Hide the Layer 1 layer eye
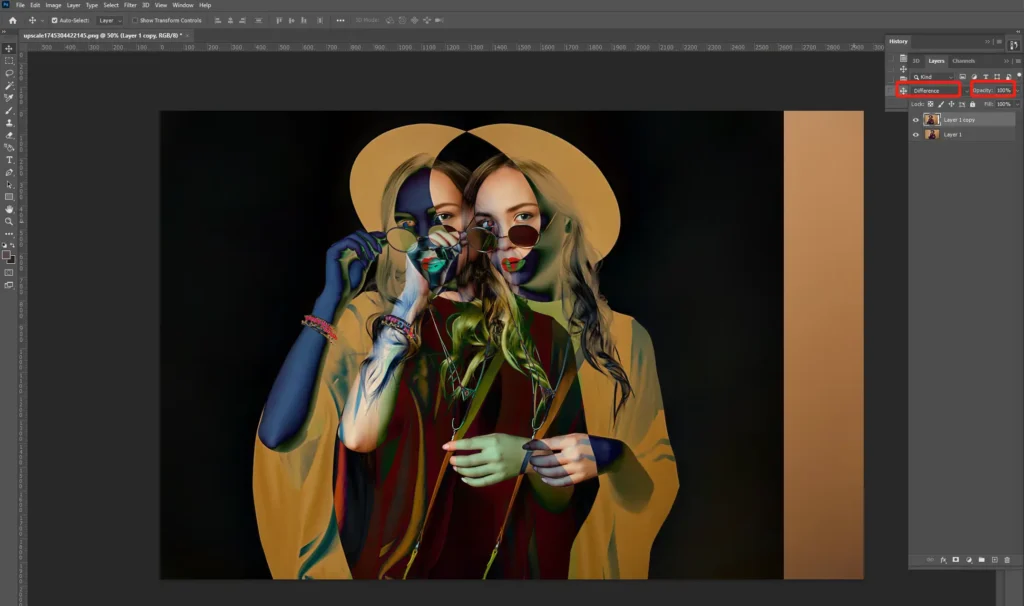The height and width of the screenshot is (606, 1024). click(916, 135)
